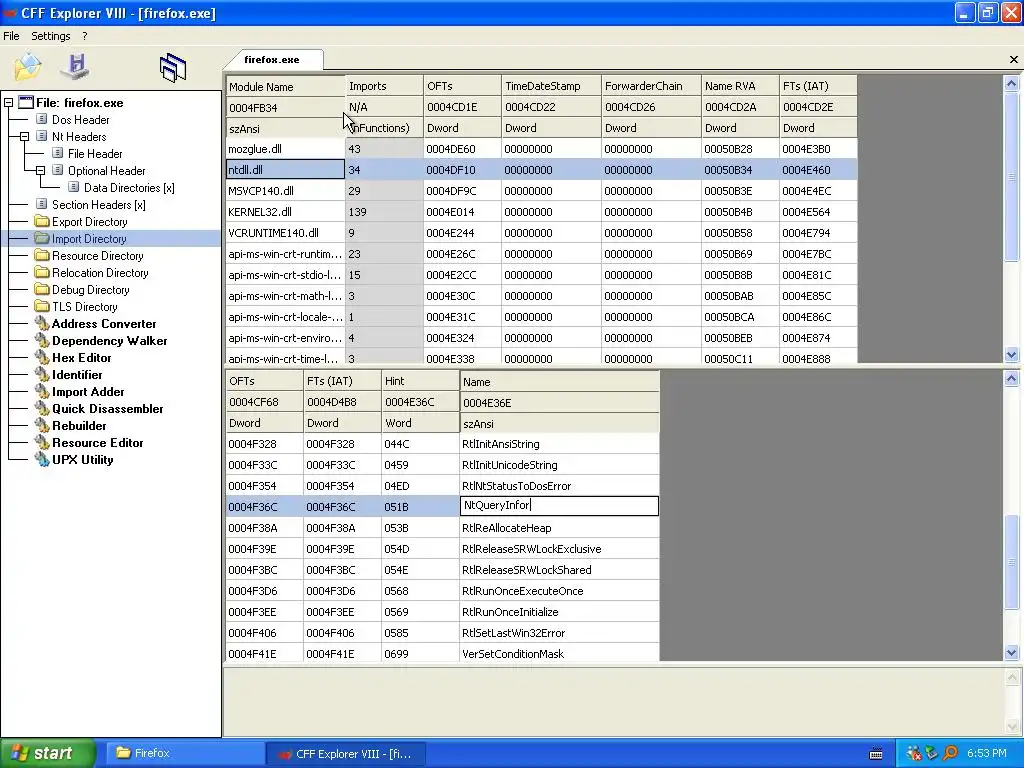1024x768 pixels.
Task: Open the ? help menu
Action: [85, 36]
